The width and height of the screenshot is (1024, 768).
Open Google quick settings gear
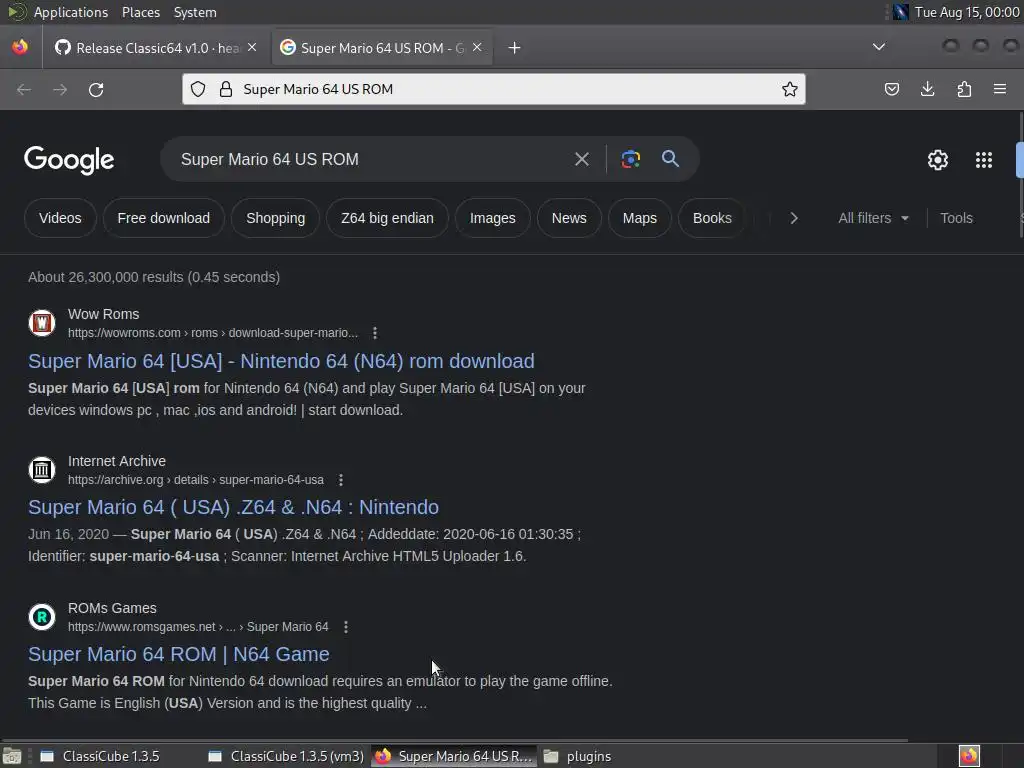[x=938, y=160]
